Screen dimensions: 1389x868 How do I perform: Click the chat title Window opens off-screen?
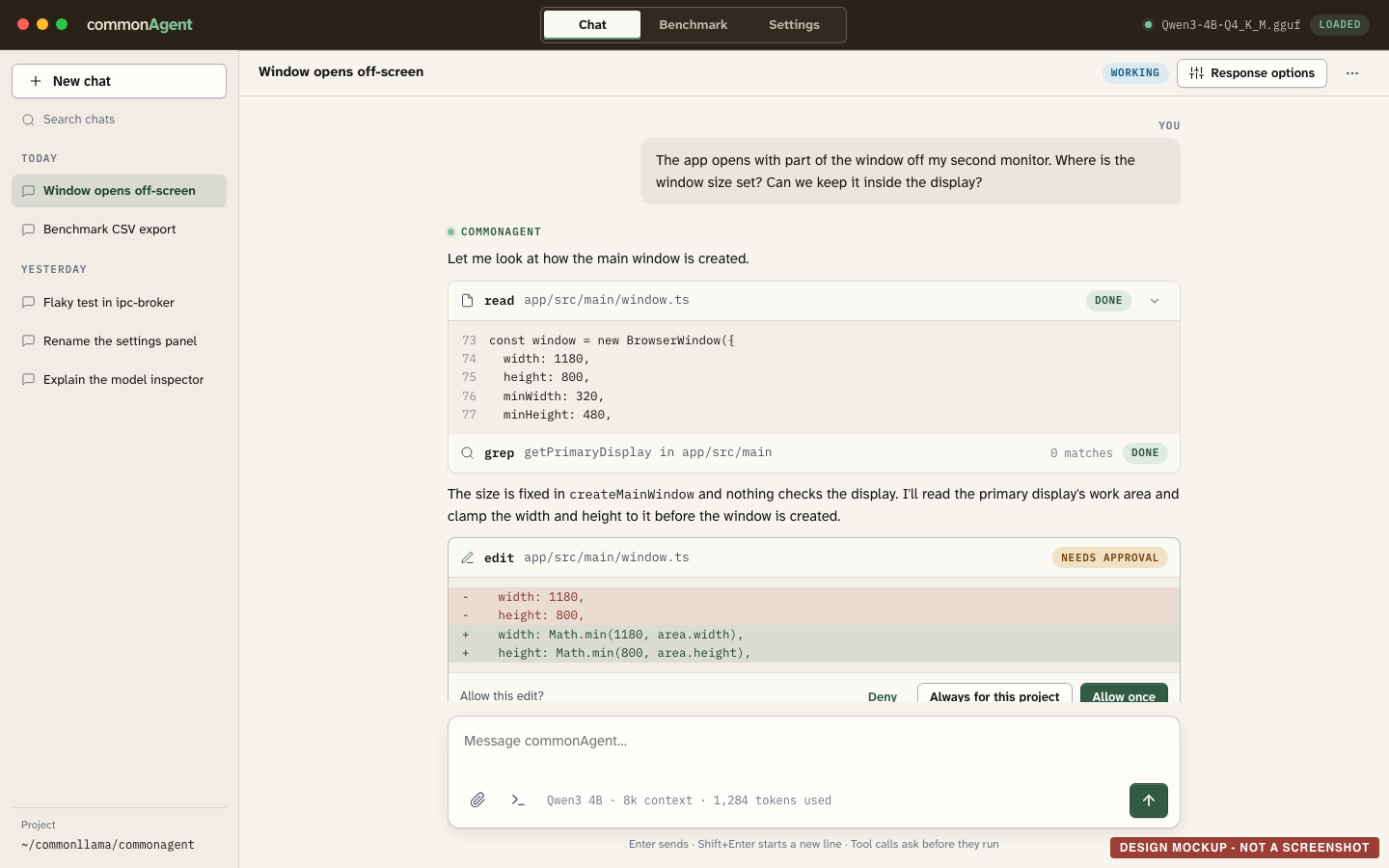(340, 72)
